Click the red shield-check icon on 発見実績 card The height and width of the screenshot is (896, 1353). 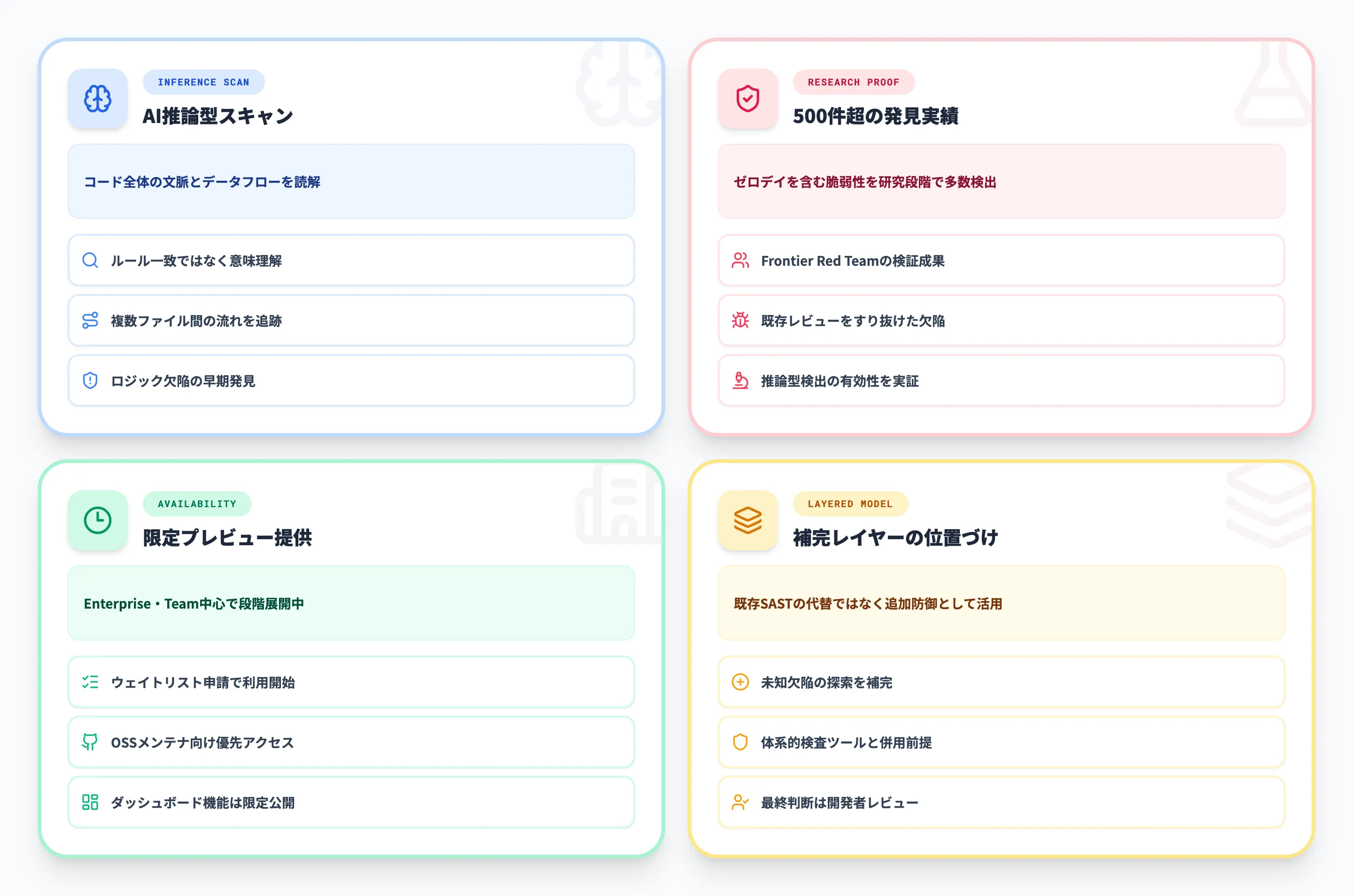pos(746,99)
